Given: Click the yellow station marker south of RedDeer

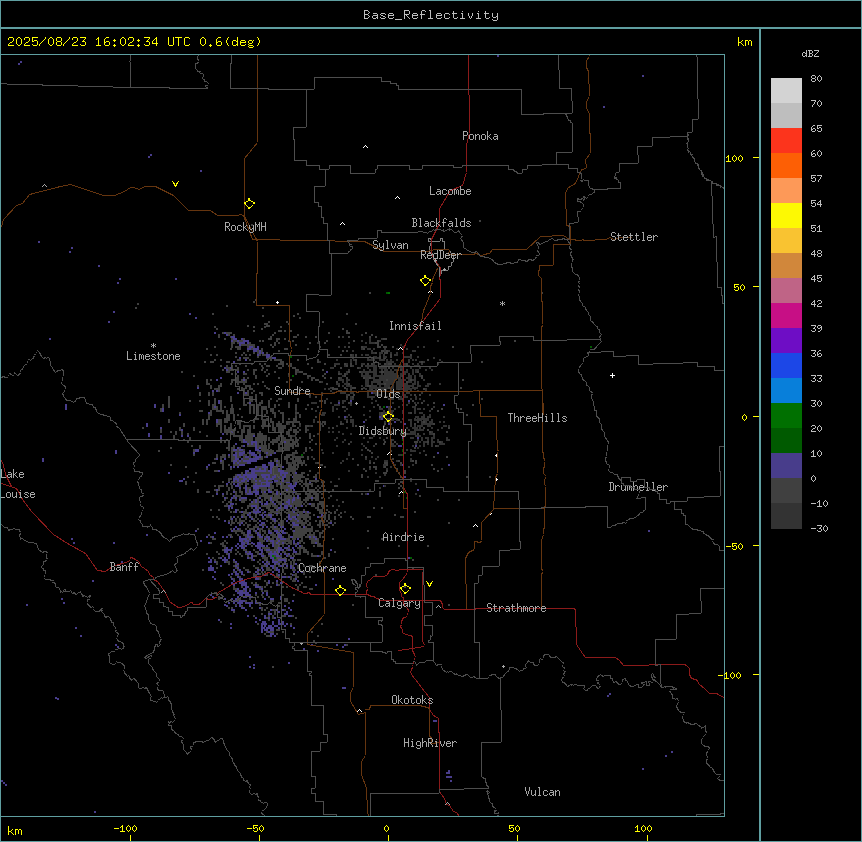Looking at the screenshot, I should pyautogui.click(x=426, y=281).
